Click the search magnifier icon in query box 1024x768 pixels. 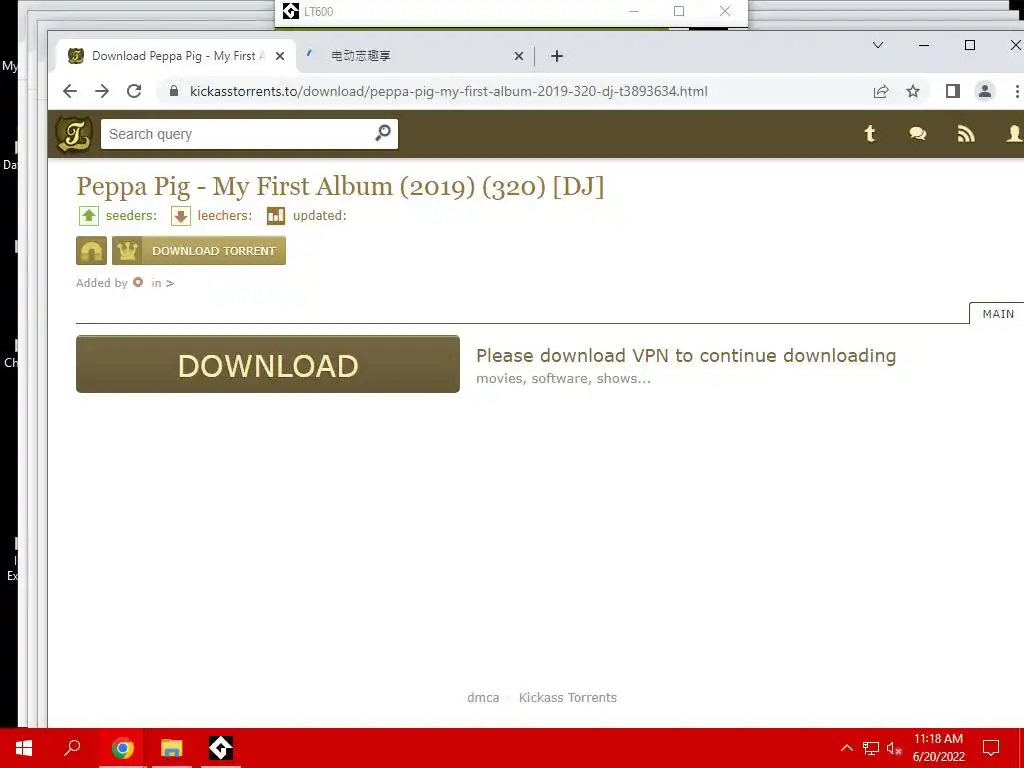383,133
